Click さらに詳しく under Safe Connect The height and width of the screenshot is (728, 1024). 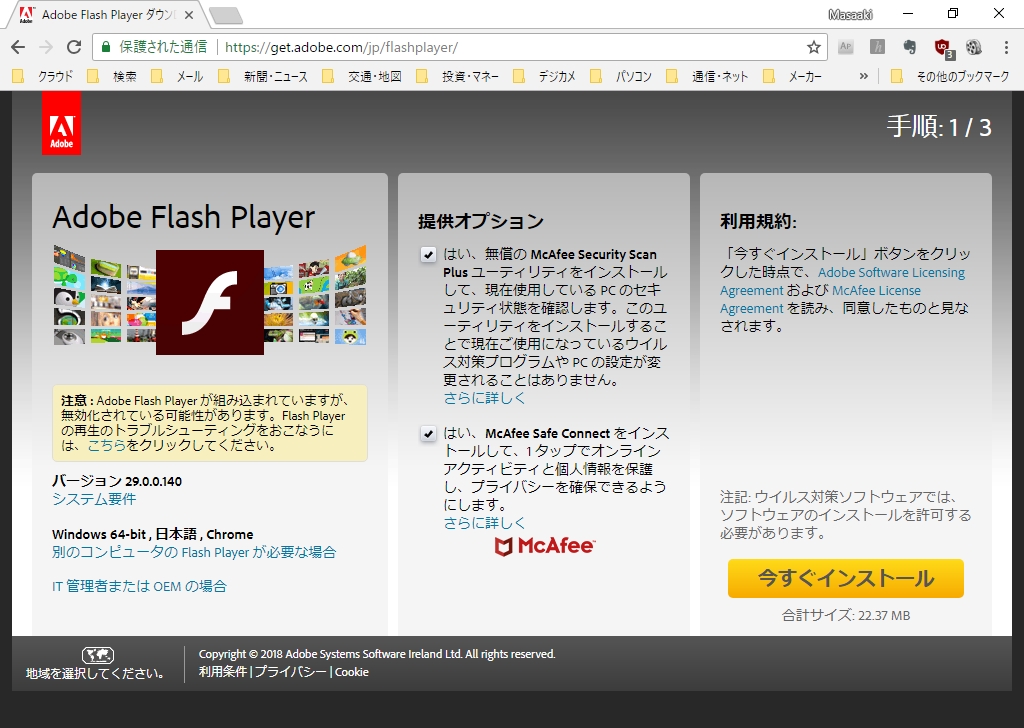tap(484, 522)
